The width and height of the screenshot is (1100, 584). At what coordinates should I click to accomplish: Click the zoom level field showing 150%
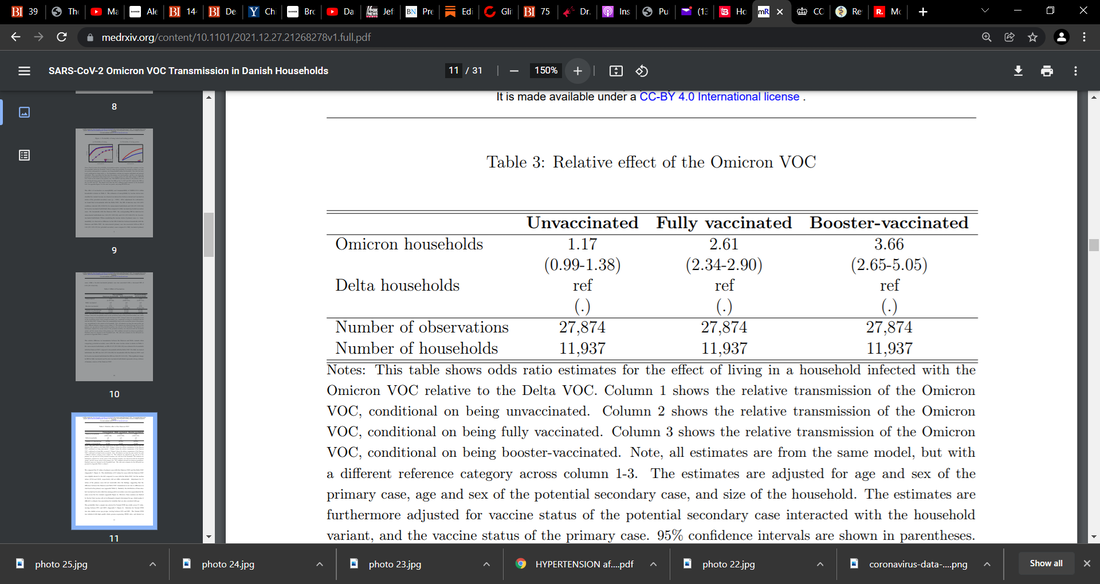click(x=546, y=71)
